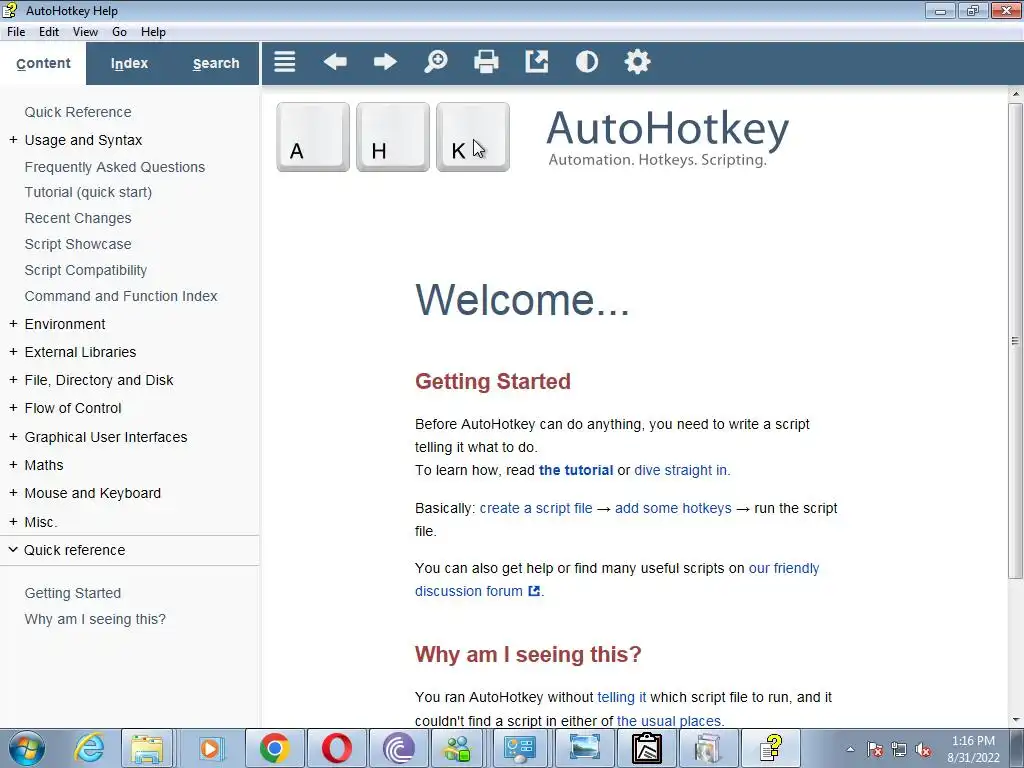Viewport: 1024px width, 768px height.
Task: Follow the 'telling it' link
Action: [622, 697]
